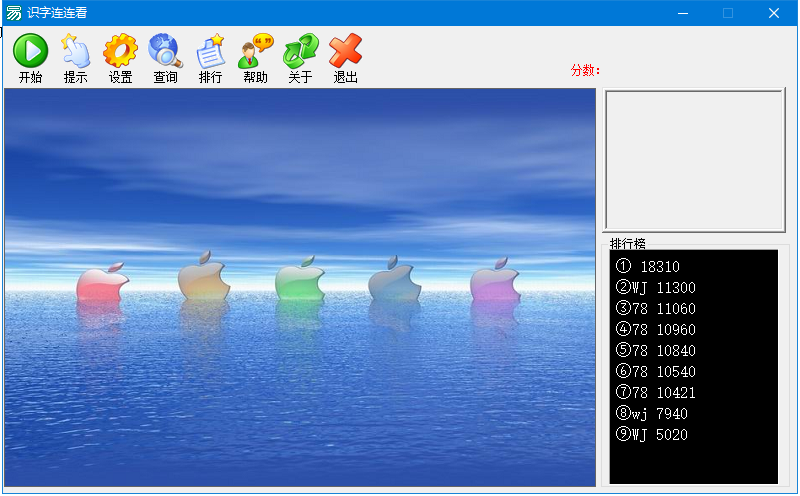The height and width of the screenshot is (496, 800).
Task: Open 设置 settings gear icon
Action: [120, 58]
